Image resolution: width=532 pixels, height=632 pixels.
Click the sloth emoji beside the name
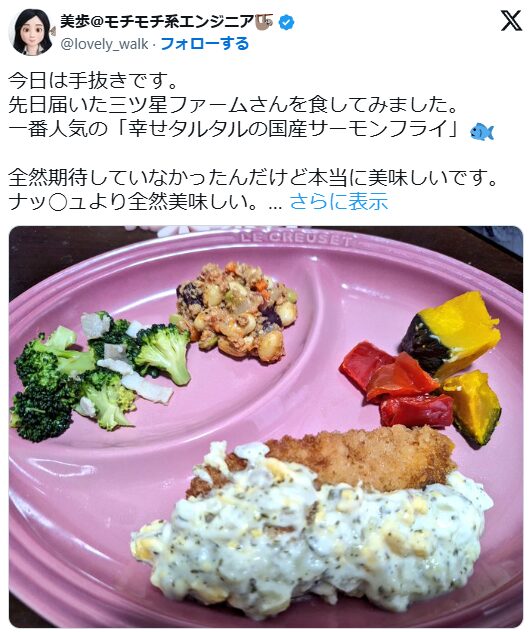264,21
